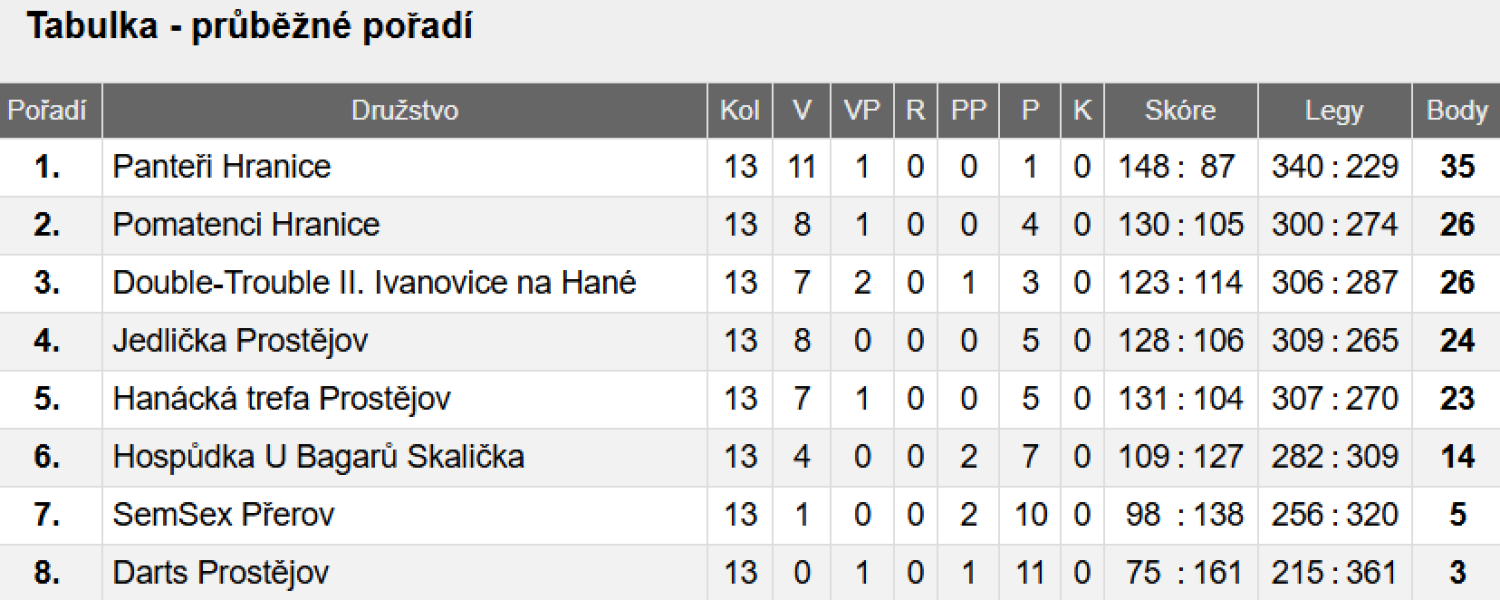Click the 215 : 361 legs cell
Viewport: 1500px width, 600px height.
click(1334, 573)
